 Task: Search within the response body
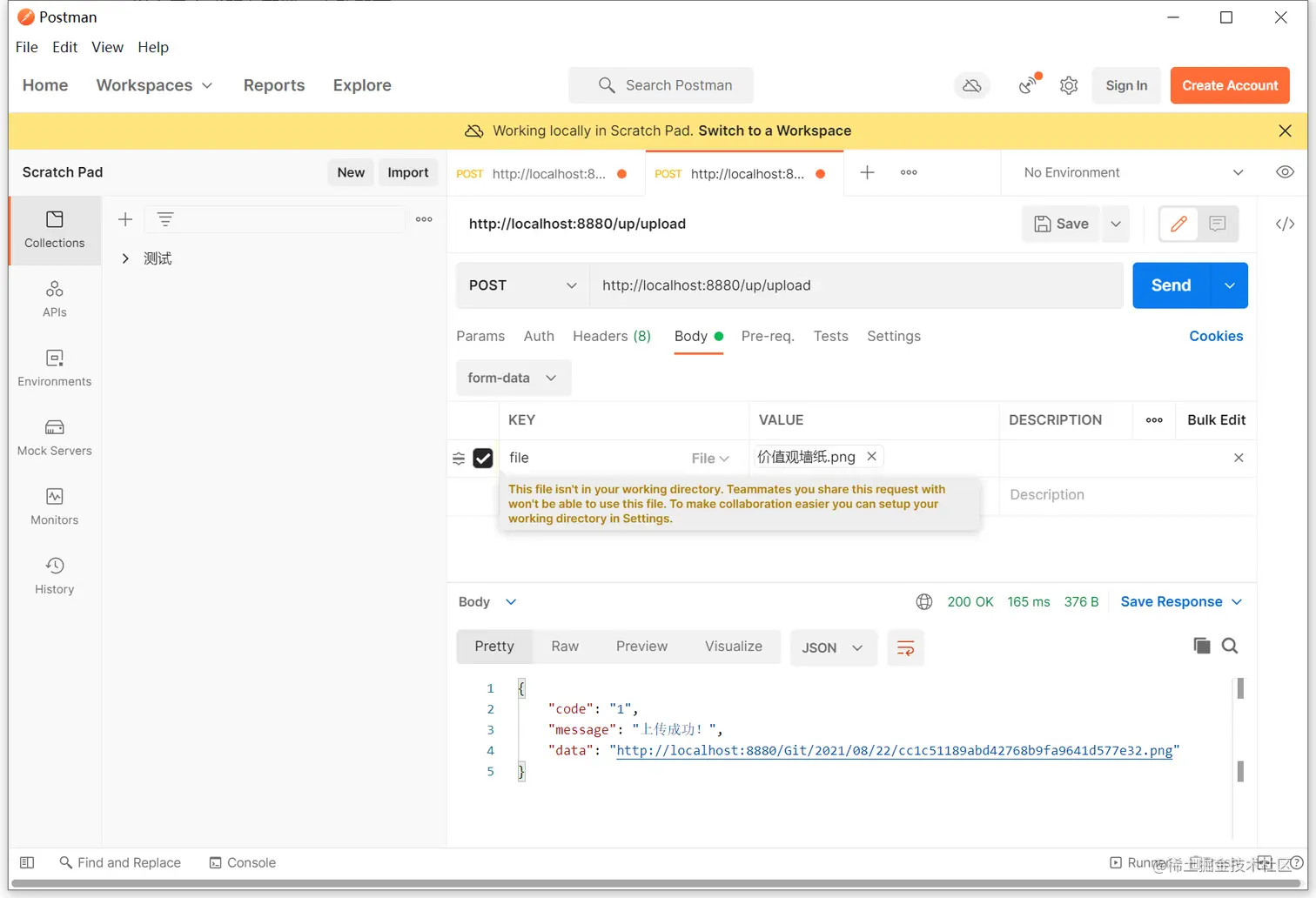(x=1230, y=646)
